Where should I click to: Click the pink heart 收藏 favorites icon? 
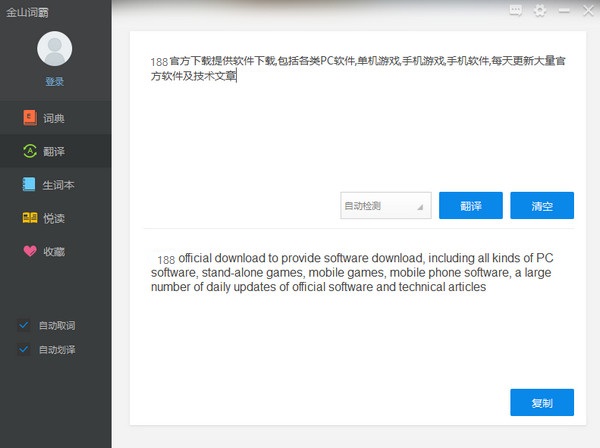[30, 251]
